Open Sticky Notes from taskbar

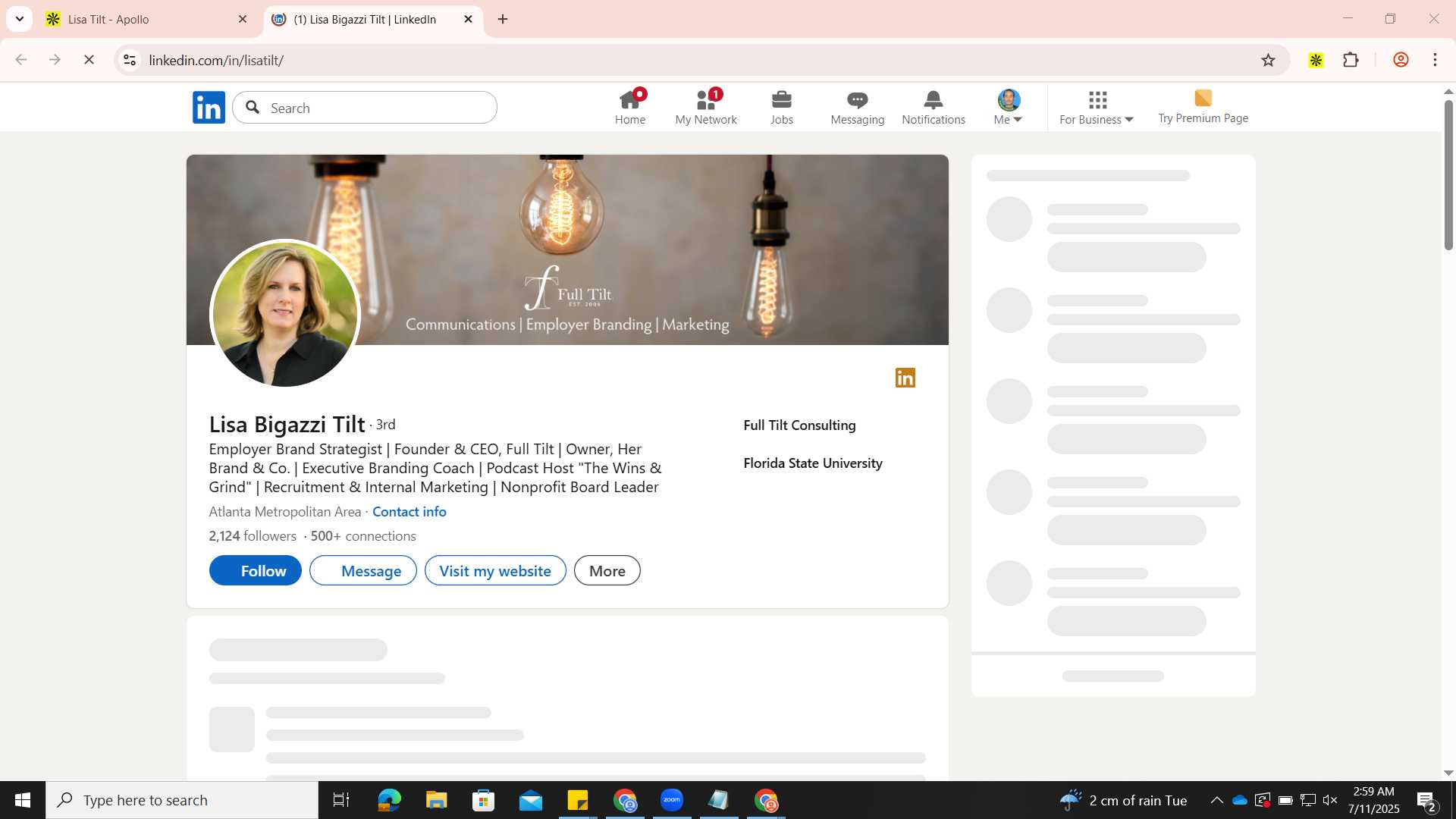[x=578, y=800]
